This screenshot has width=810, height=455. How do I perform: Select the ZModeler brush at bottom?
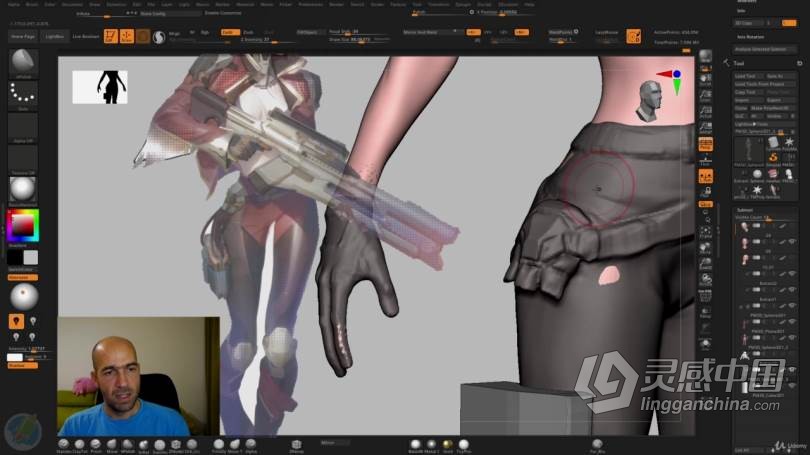(176, 444)
